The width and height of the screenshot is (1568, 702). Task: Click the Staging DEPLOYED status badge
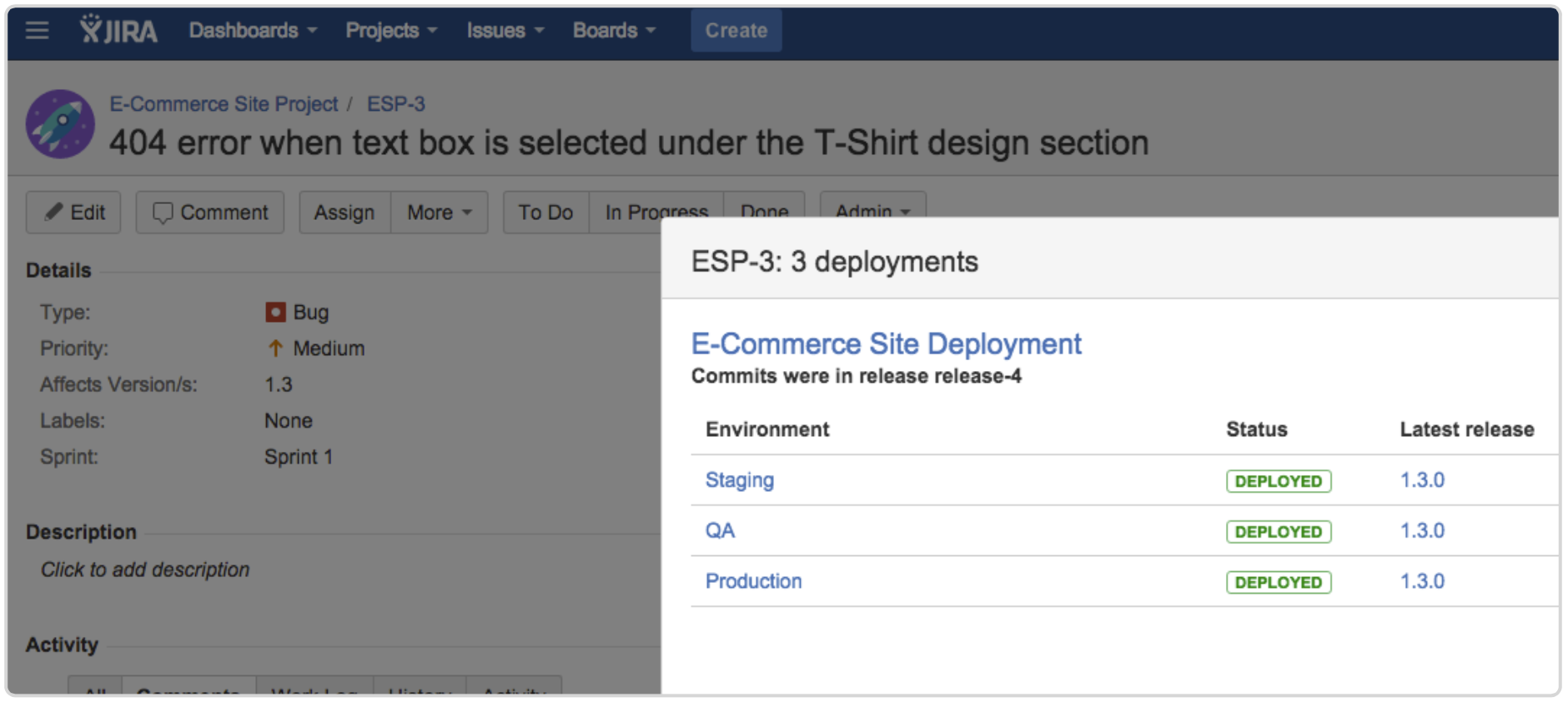click(x=1279, y=481)
